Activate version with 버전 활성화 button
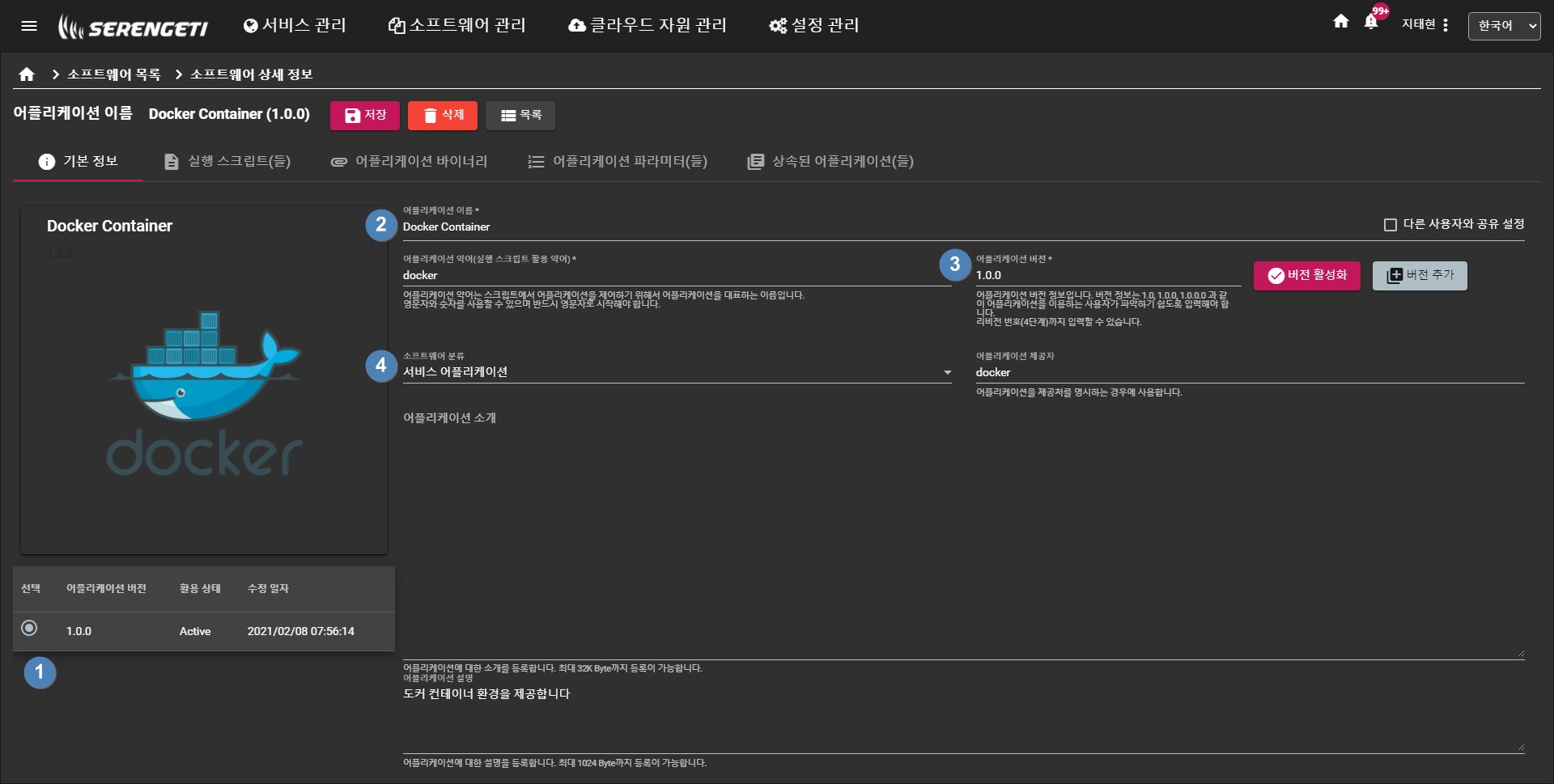This screenshot has height=784, width=1554. (1307, 276)
